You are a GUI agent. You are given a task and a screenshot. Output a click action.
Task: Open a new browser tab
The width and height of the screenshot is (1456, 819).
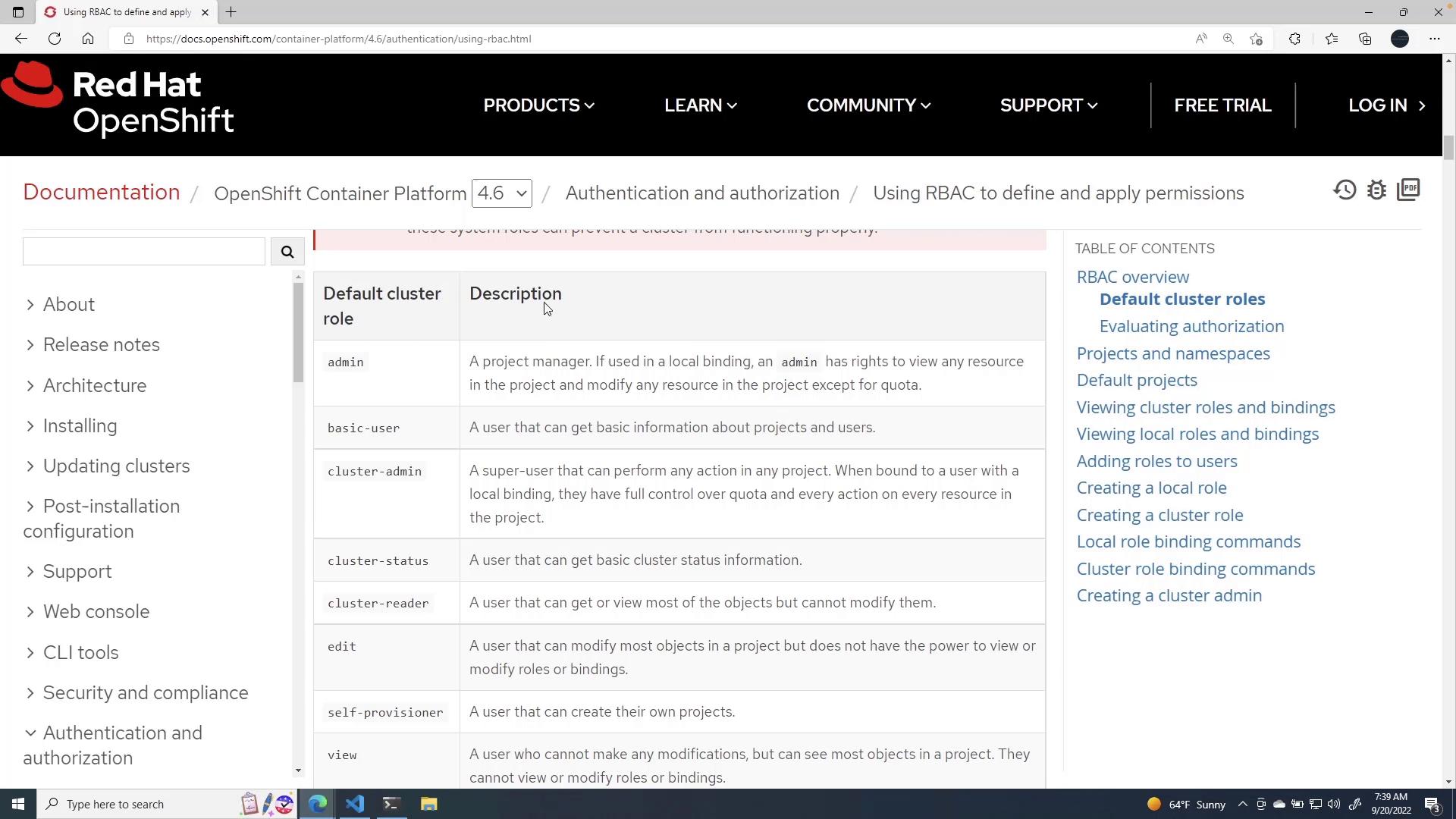(x=231, y=12)
